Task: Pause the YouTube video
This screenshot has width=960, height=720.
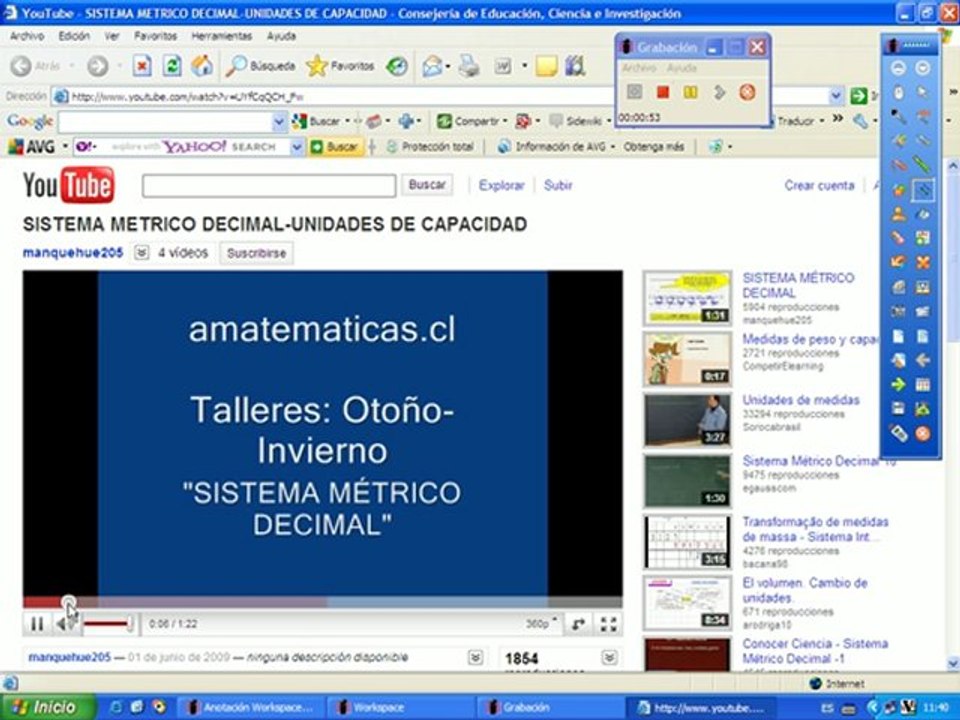Action: [37, 624]
